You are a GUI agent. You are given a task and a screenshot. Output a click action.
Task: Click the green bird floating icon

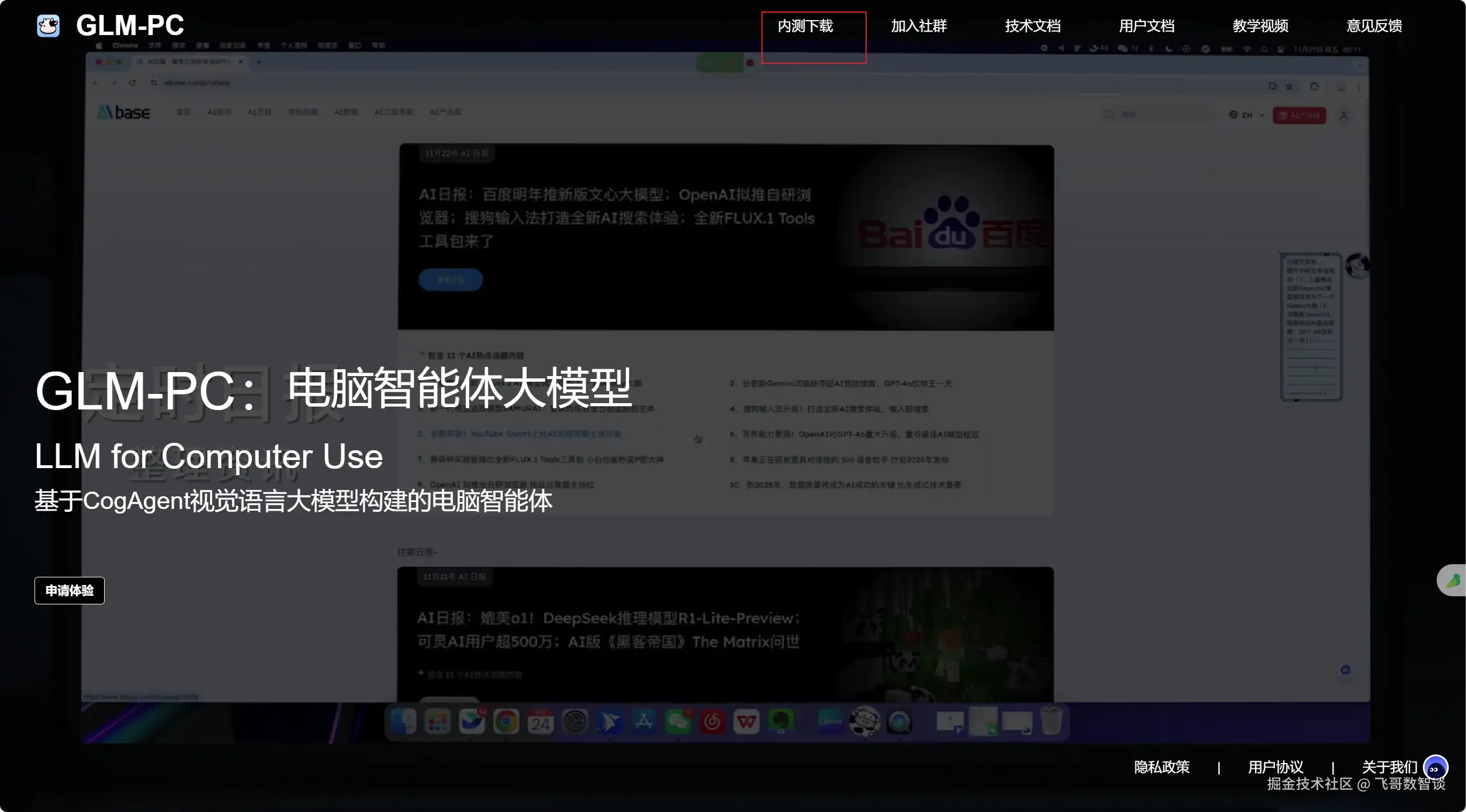[1453, 580]
